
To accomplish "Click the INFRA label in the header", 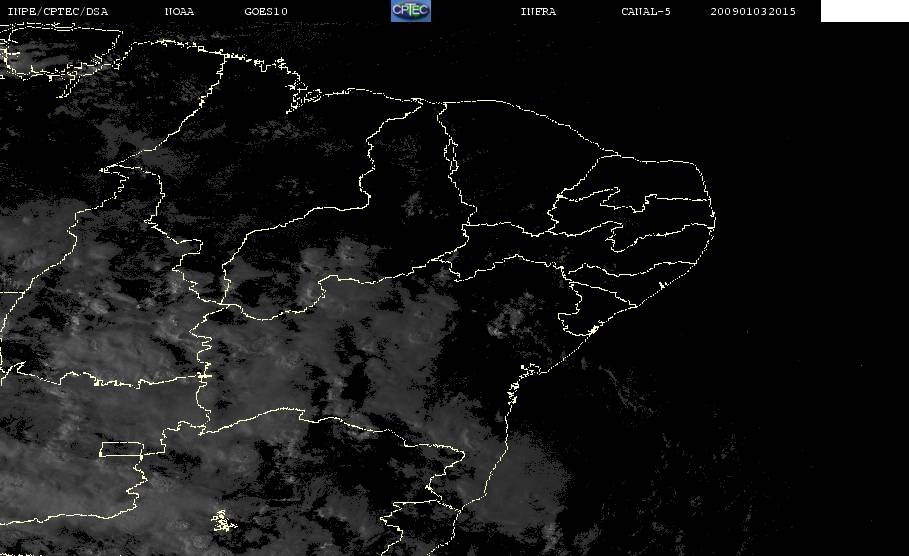I will [538, 11].
